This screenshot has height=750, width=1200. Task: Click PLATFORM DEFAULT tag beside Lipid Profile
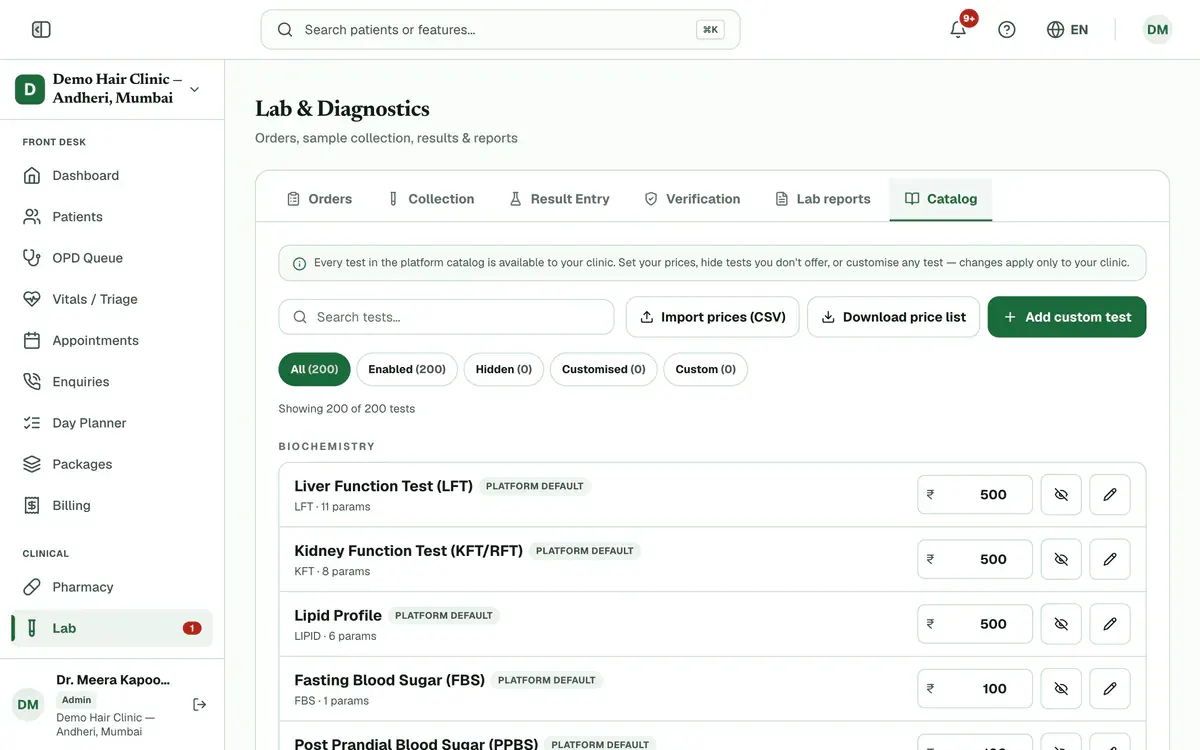click(x=444, y=616)
